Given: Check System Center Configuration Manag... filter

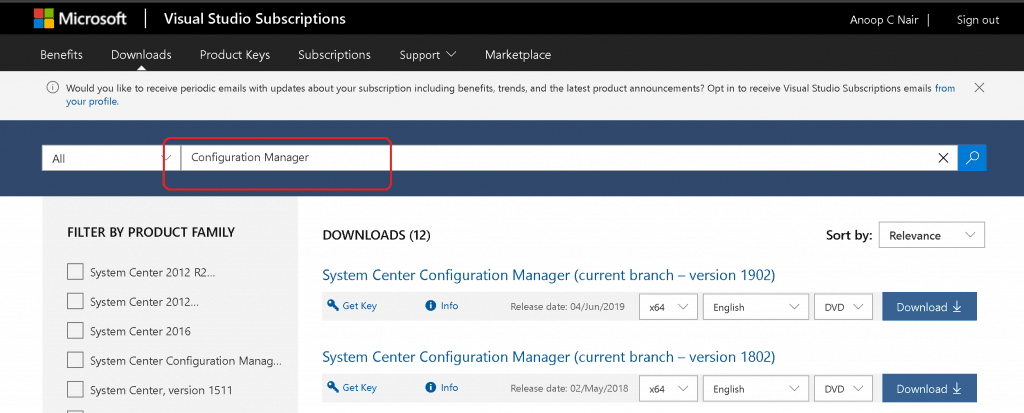Looking at the screenshot, I should 75,360.
